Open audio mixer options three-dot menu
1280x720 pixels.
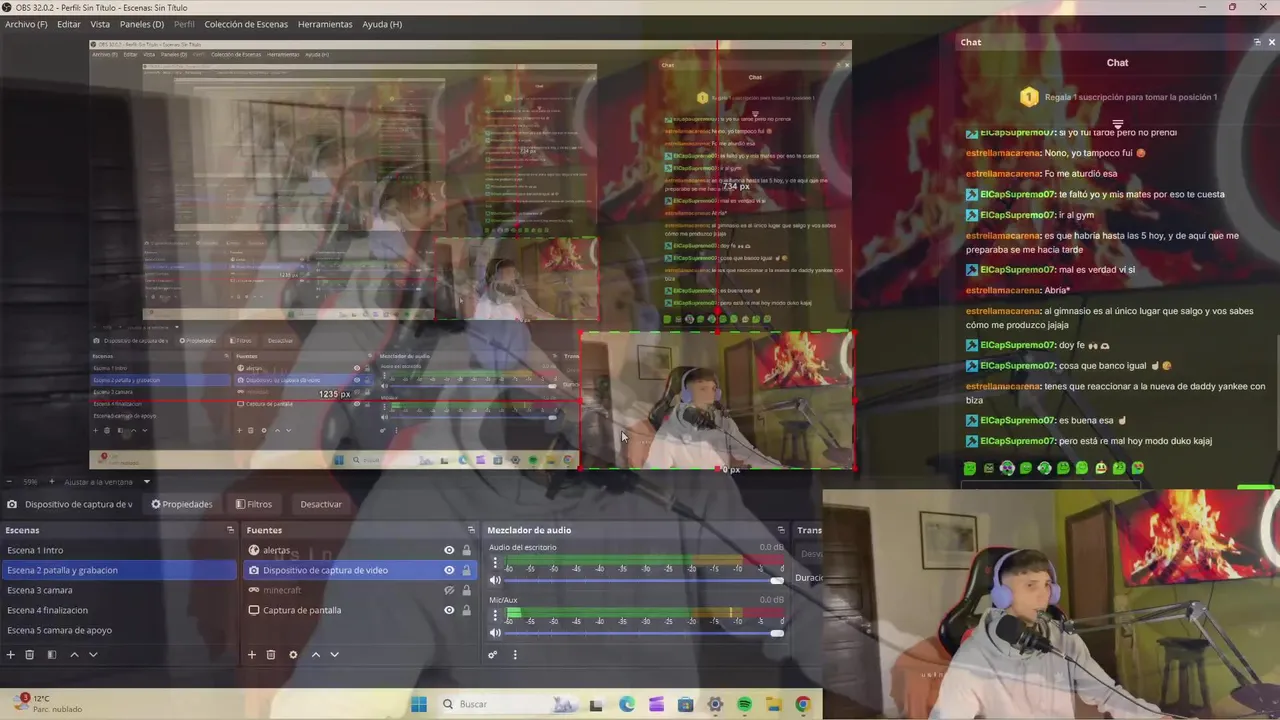[515, 655]
